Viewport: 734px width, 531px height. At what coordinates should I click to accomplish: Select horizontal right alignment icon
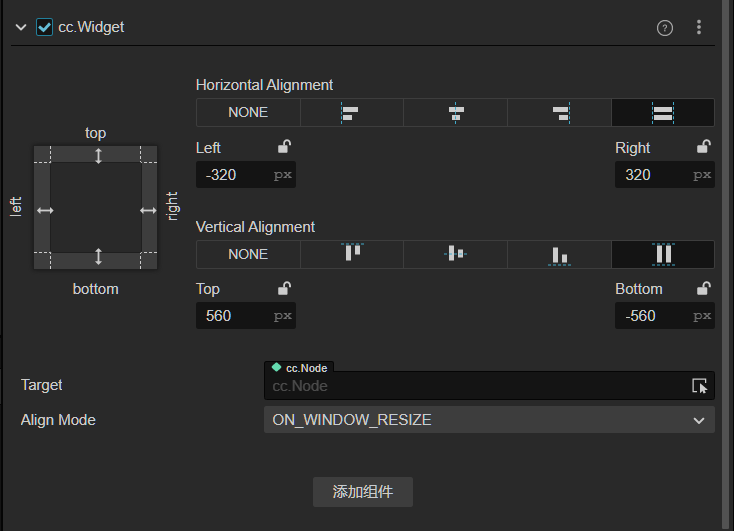(x=559, y=112)
